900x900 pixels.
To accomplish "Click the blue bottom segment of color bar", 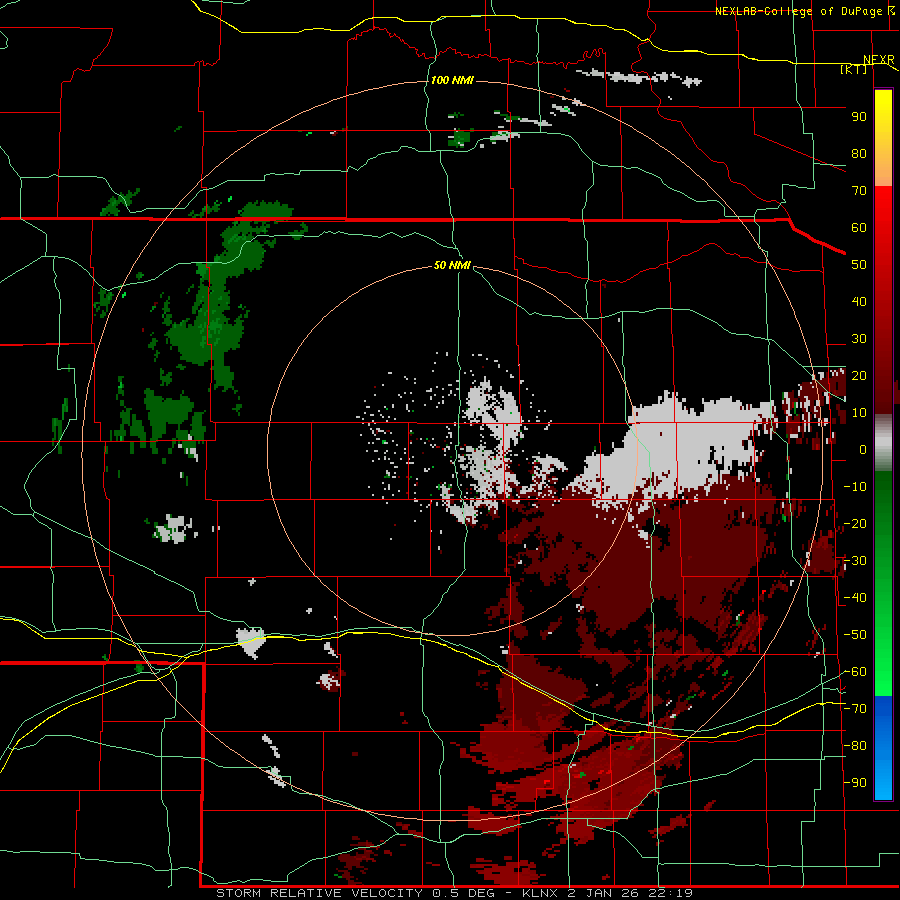I will point(883,748).
